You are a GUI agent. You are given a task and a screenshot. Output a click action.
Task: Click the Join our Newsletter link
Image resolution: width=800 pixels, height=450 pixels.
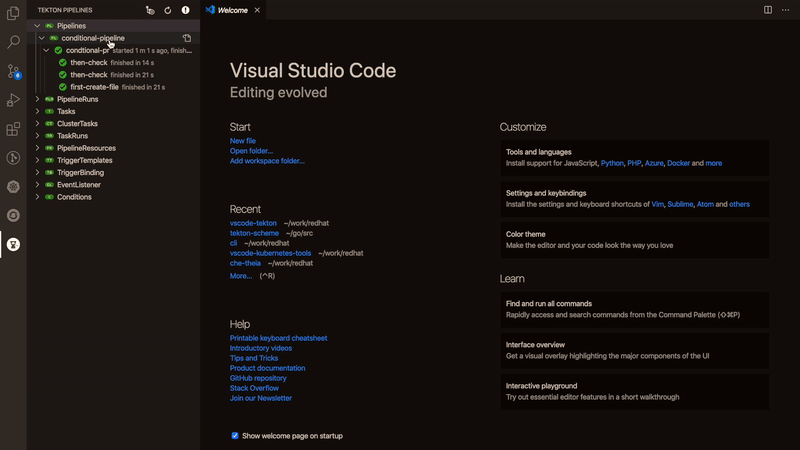[261, 398]
